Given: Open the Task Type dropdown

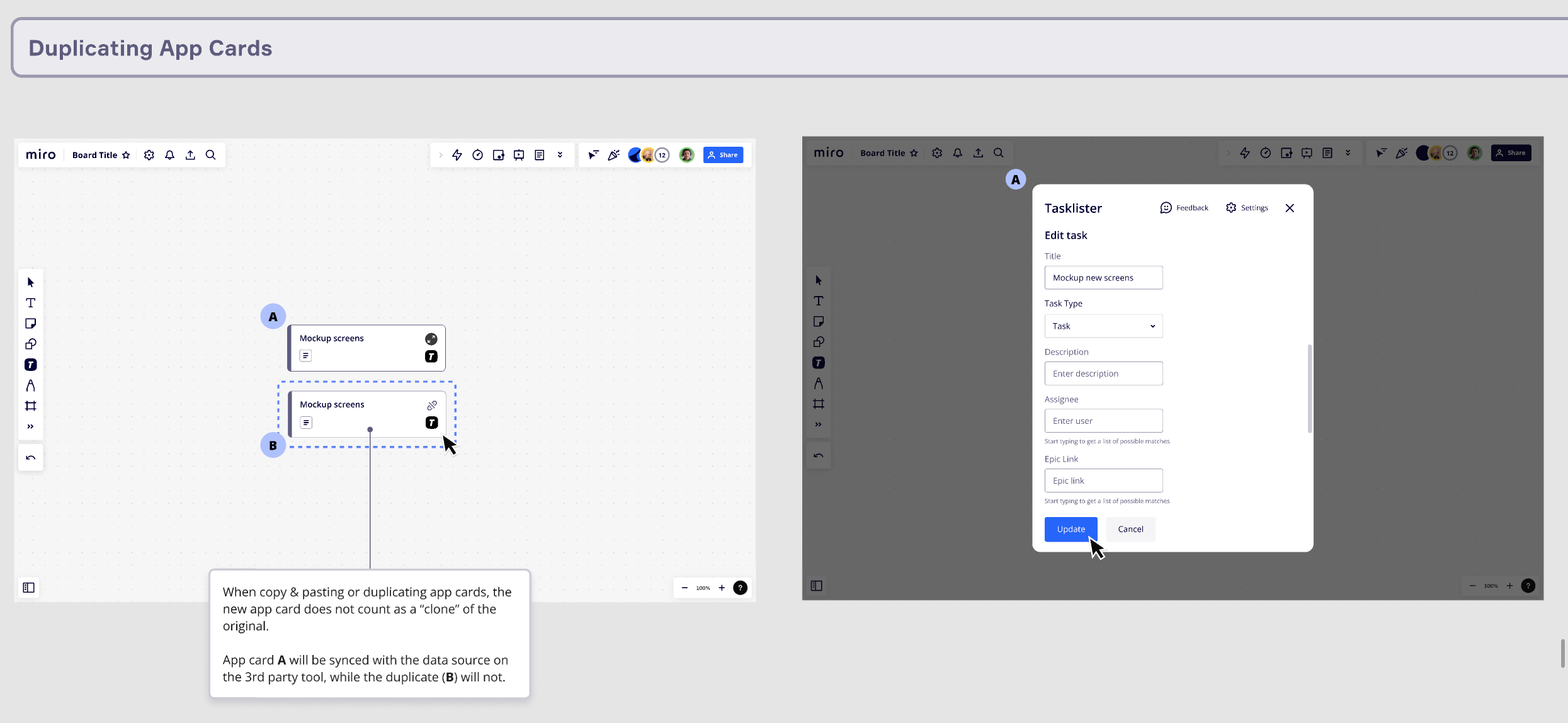Looking at the screenshot, I should point(1103,326).
